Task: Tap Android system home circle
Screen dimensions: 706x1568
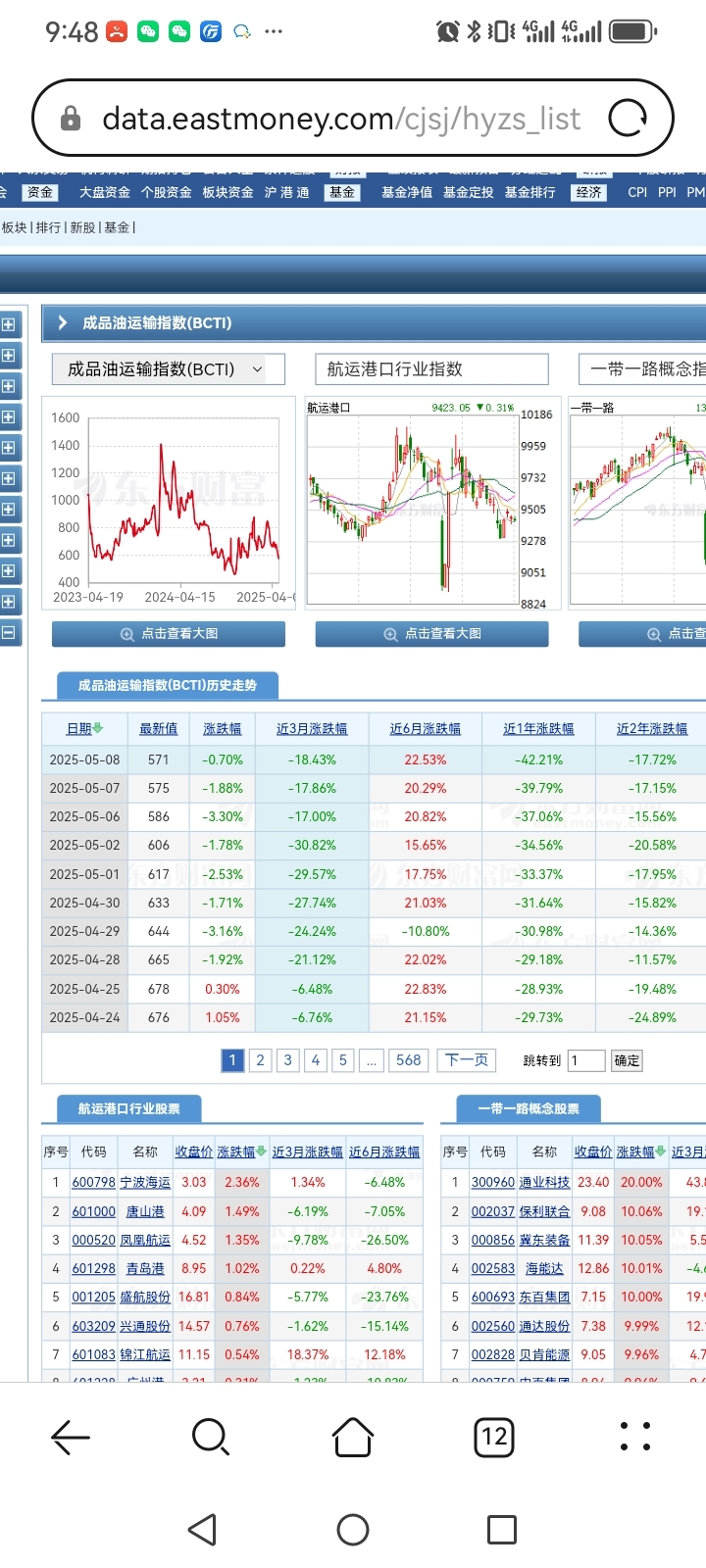Action: 353,1529
